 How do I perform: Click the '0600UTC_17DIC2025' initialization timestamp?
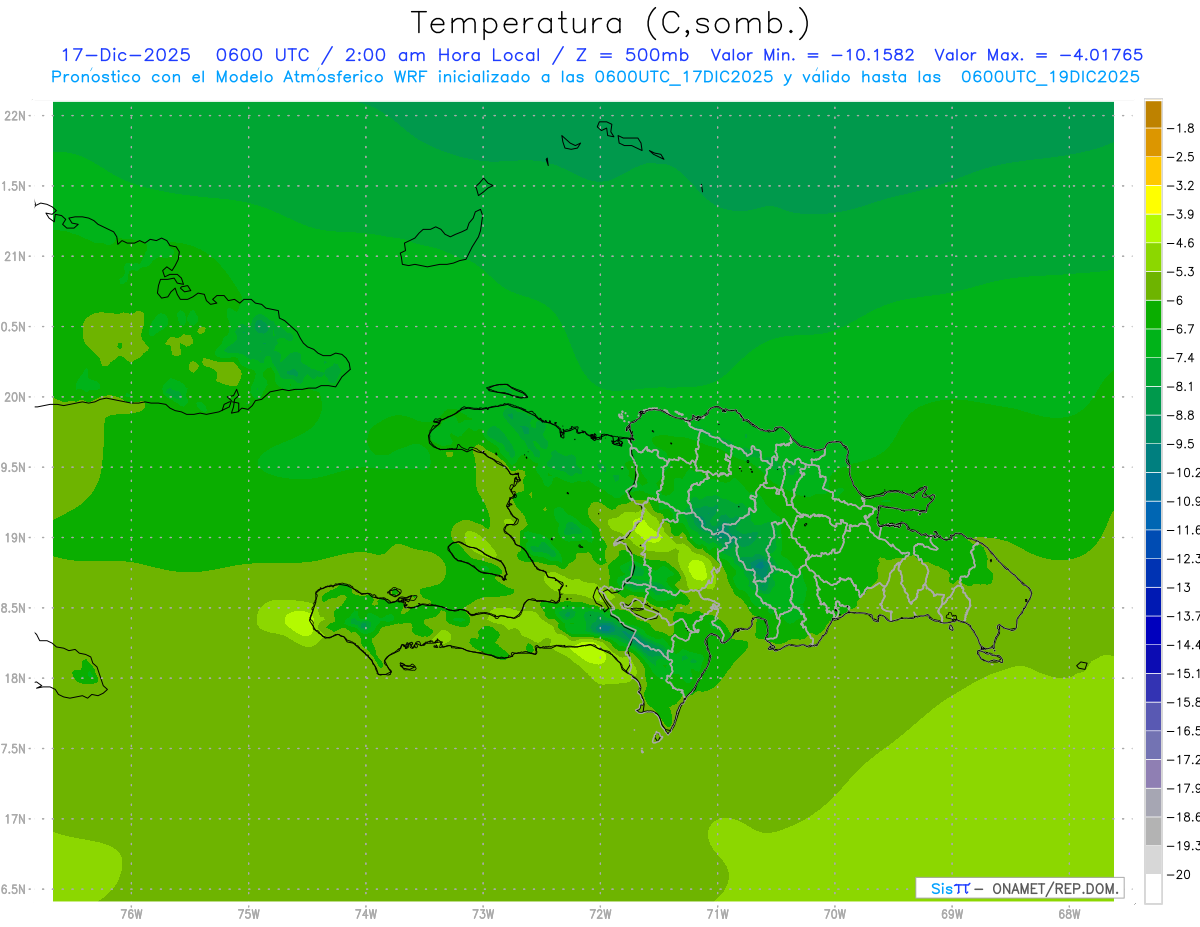point(684,77)
